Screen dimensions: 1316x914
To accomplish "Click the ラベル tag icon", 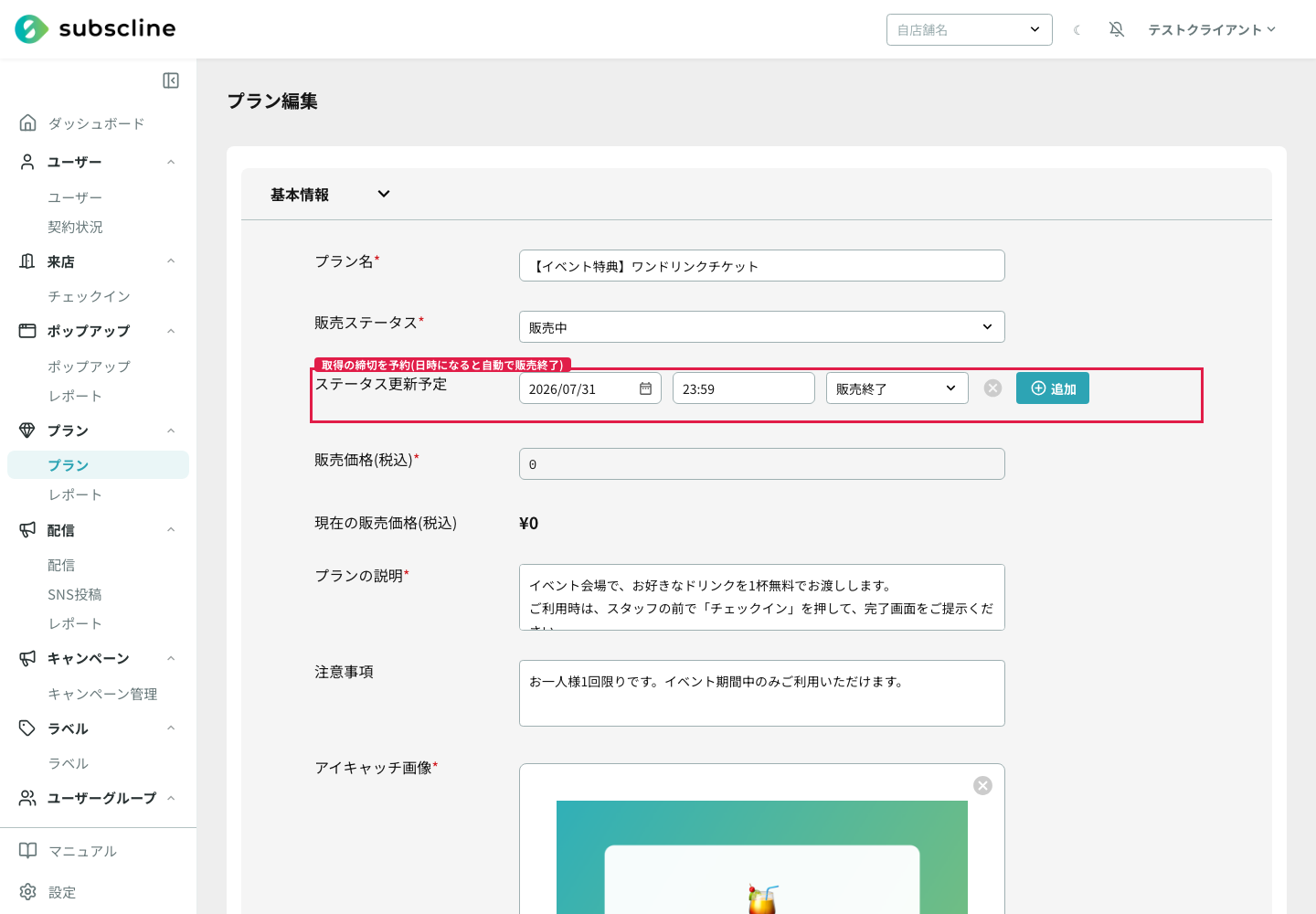I will pyautogui.click(x=27, y=728).
